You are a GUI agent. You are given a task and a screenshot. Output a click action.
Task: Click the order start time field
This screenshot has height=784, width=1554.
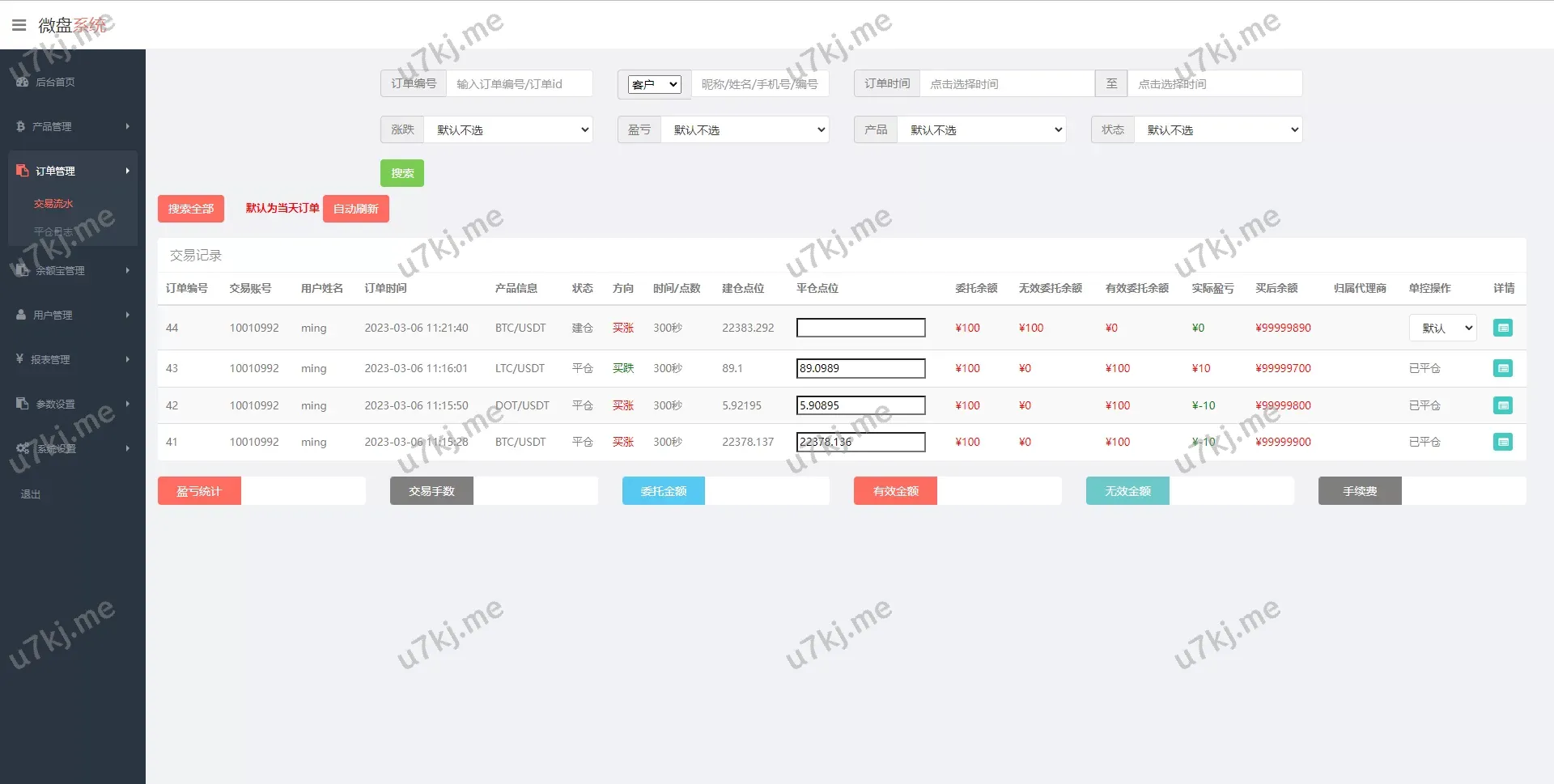1006,84
